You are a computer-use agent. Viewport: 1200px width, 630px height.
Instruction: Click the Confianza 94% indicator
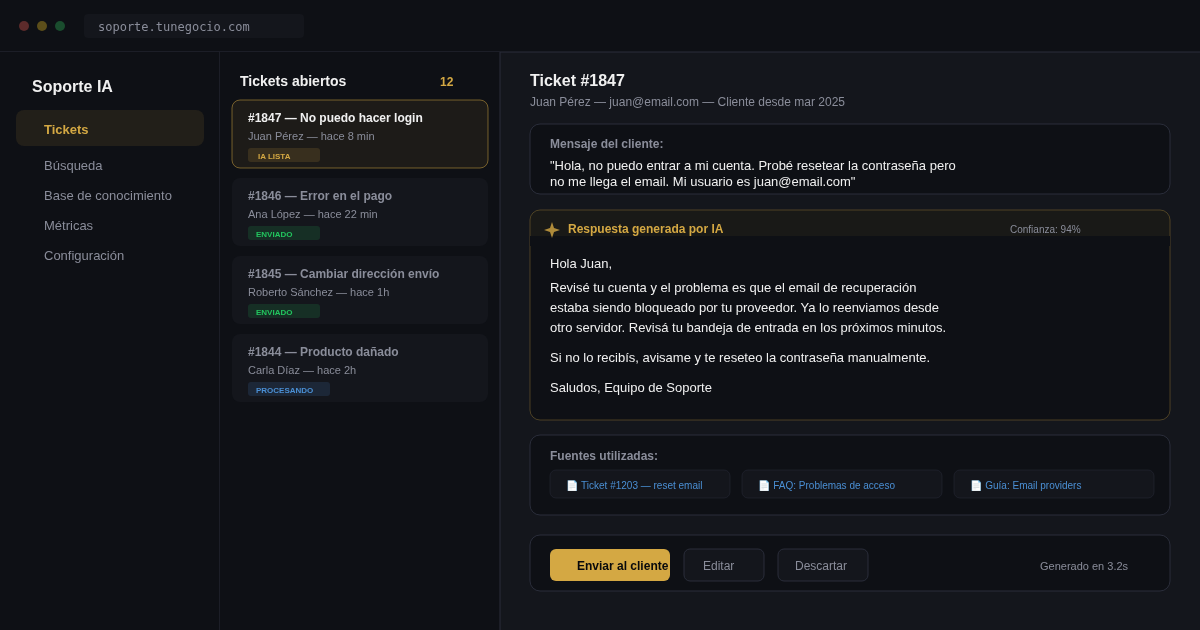coord(1044,229)
